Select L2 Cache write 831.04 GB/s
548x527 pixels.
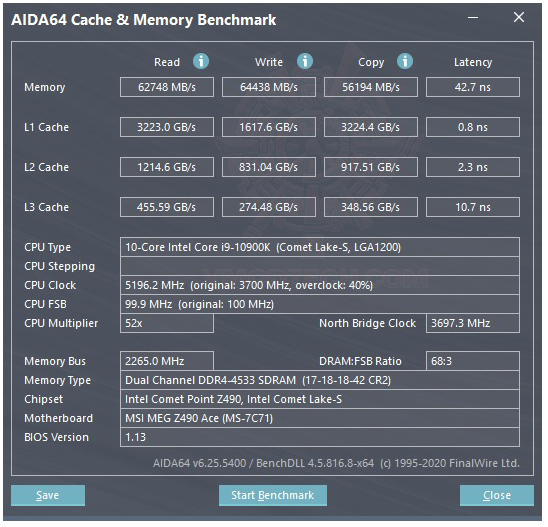click(x=270, y=168)
